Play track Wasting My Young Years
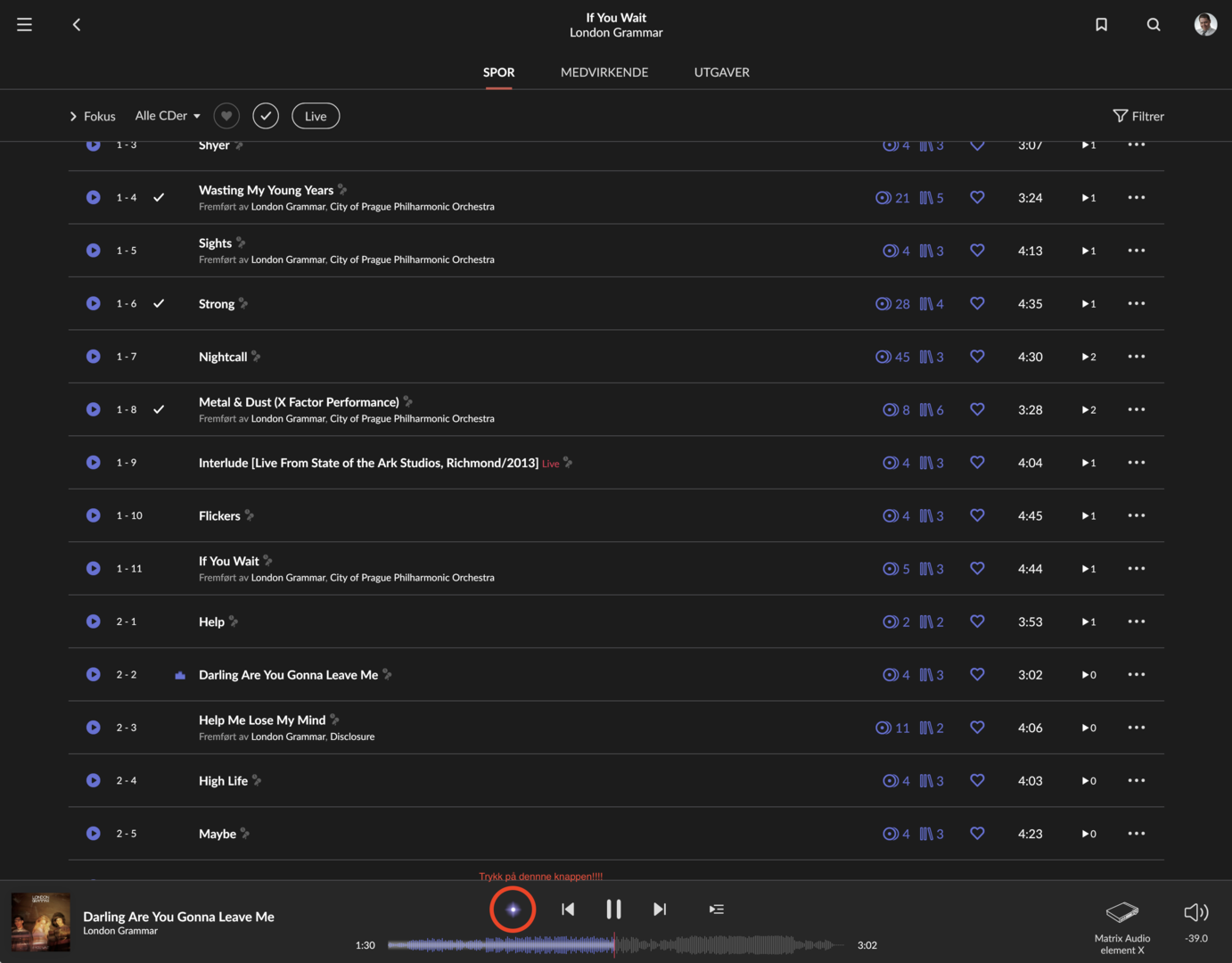The image size is (1232, 963). (x=94, y=197)
